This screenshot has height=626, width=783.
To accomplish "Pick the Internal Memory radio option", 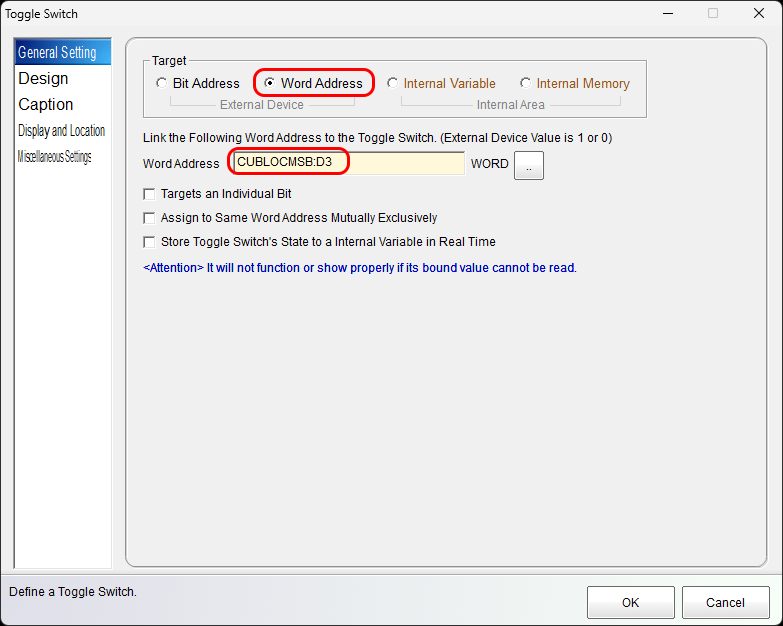I will click(526, 84).
